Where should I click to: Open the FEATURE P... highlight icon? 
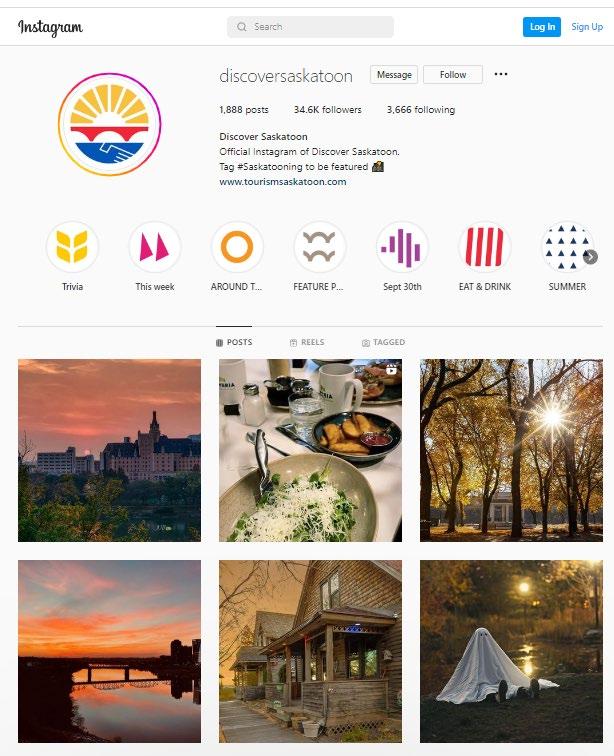pyautogui.click(x=319, y=246)
